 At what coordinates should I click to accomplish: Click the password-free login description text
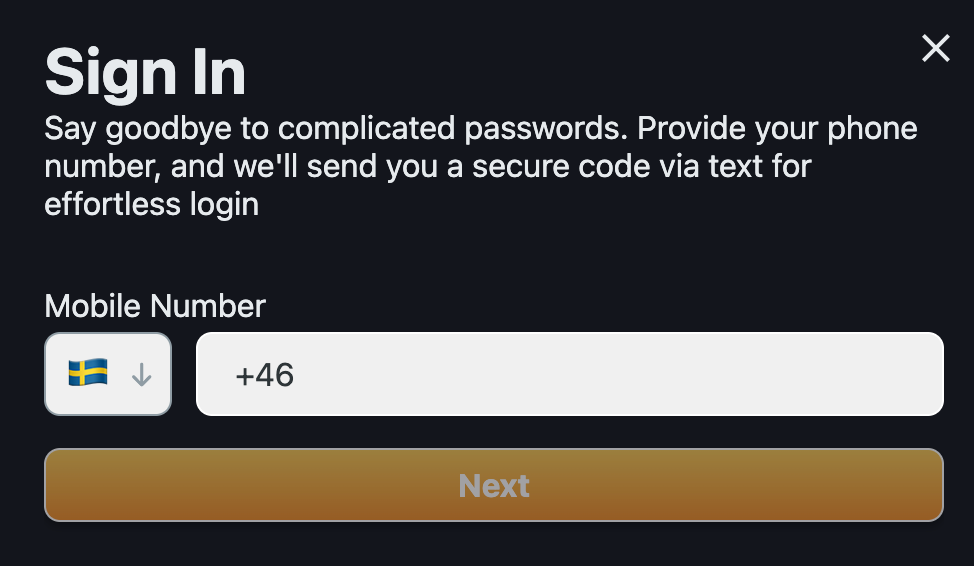point(481,166)
